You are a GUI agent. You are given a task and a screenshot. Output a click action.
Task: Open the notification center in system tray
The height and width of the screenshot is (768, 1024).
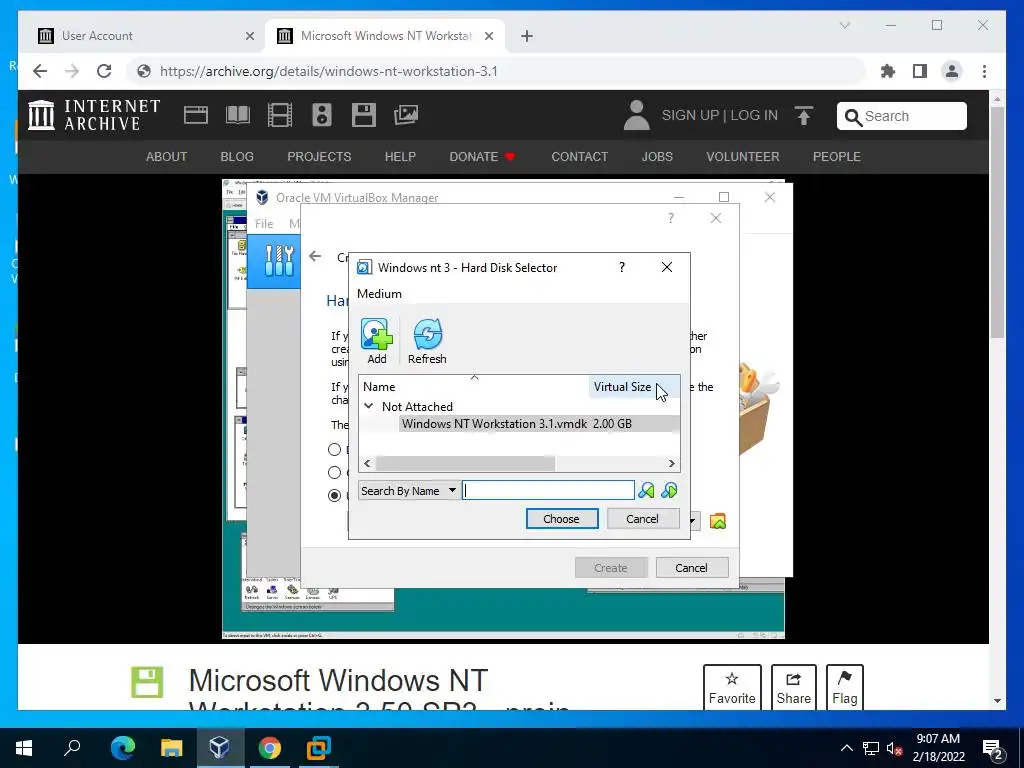[x=993, y=748]
